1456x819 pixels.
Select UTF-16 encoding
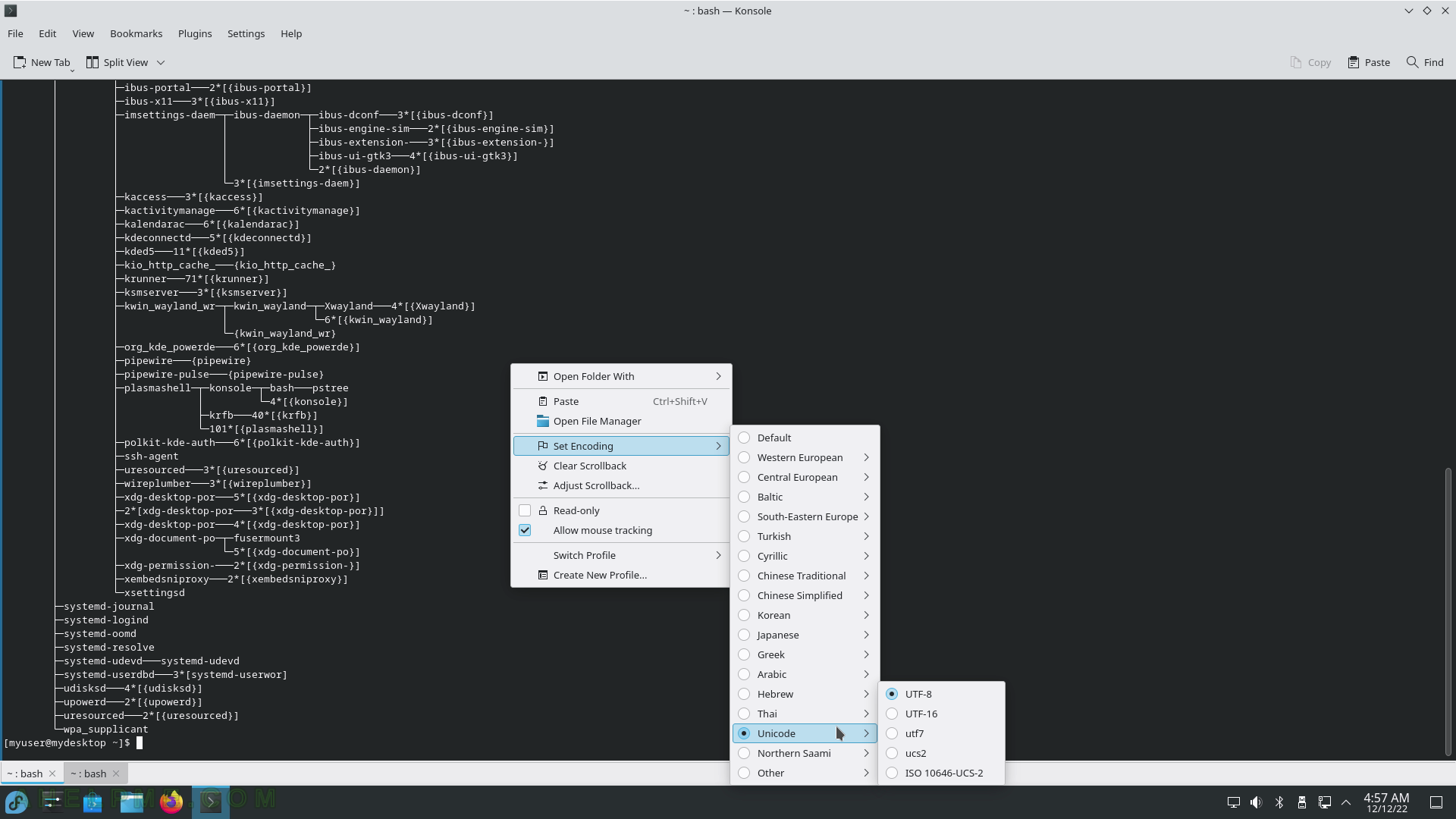click(941, 714)
